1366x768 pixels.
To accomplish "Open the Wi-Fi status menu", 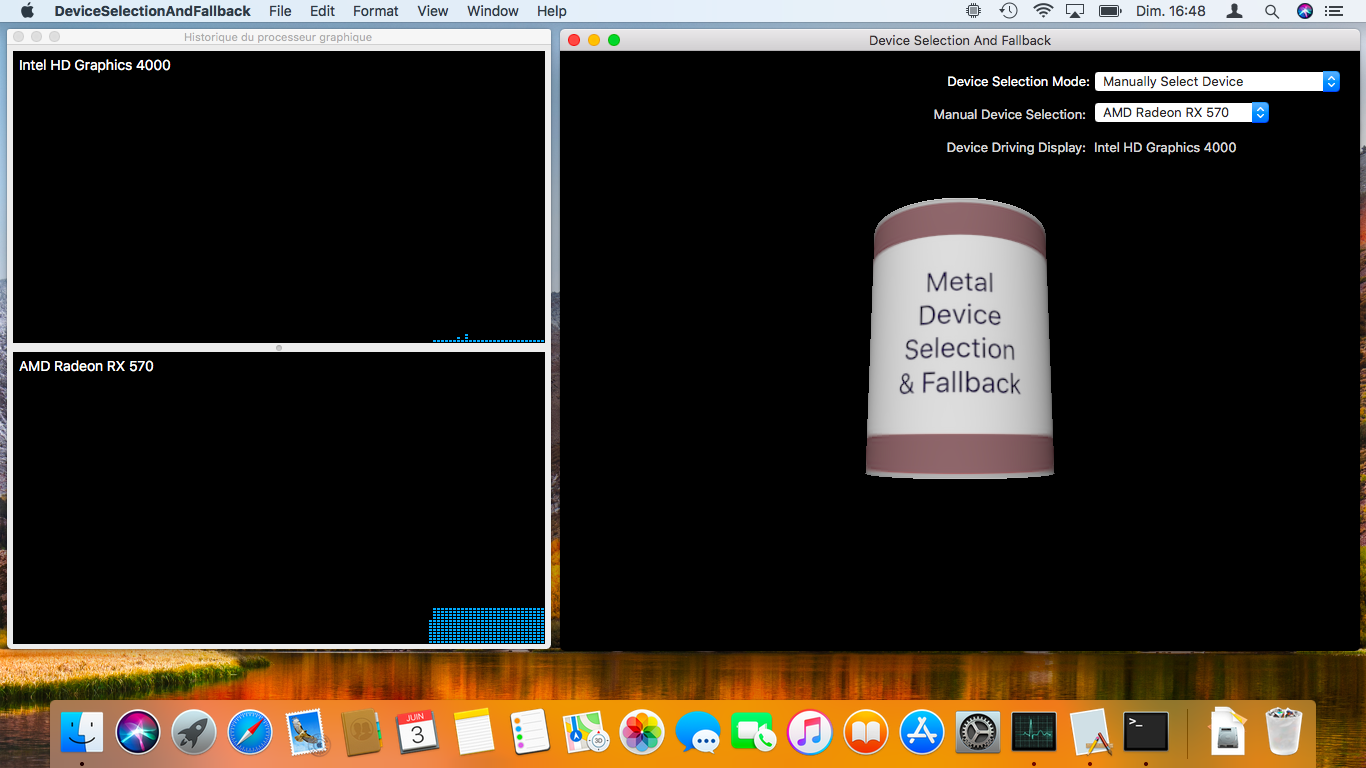I will (x=1044, y=11).
